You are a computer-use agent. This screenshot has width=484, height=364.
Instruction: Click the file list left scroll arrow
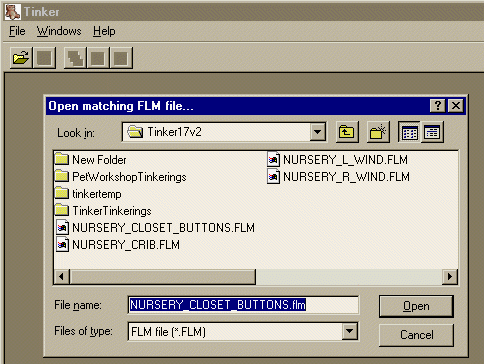click(x=62, y=276)
